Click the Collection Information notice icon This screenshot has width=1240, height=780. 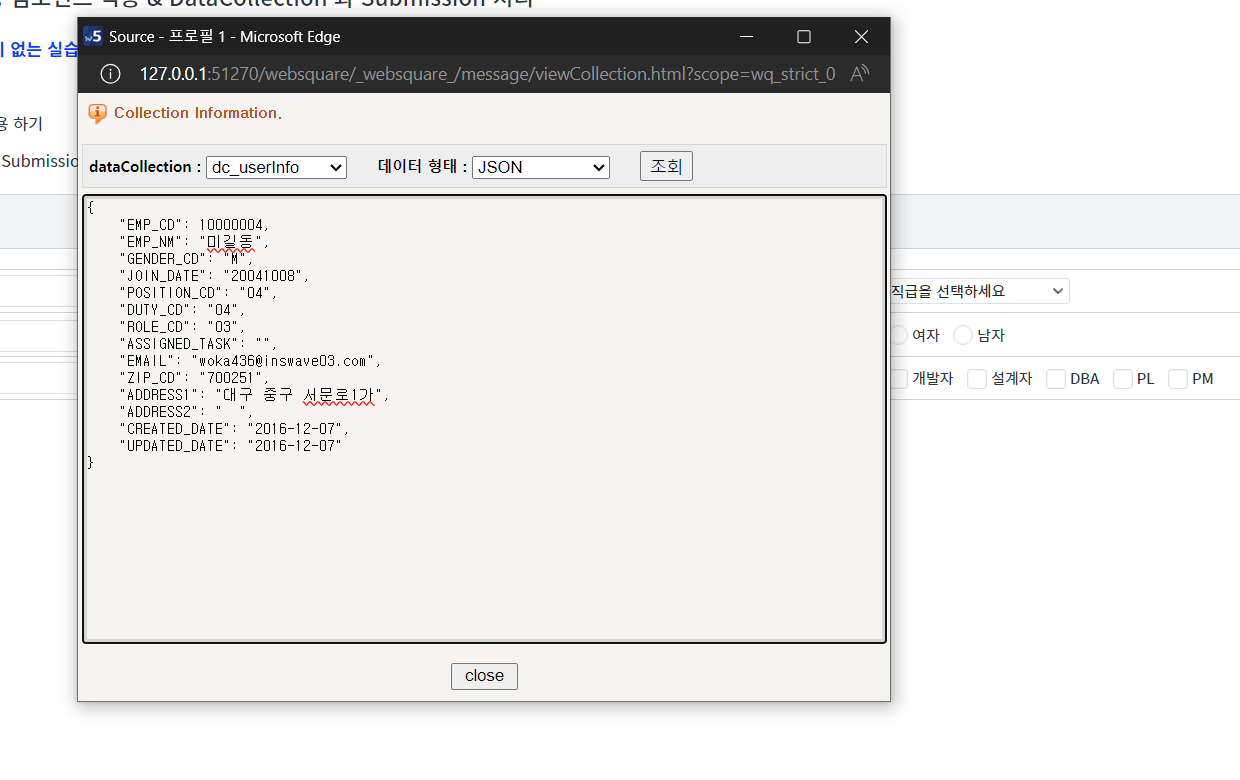click(x=97, y=113)
